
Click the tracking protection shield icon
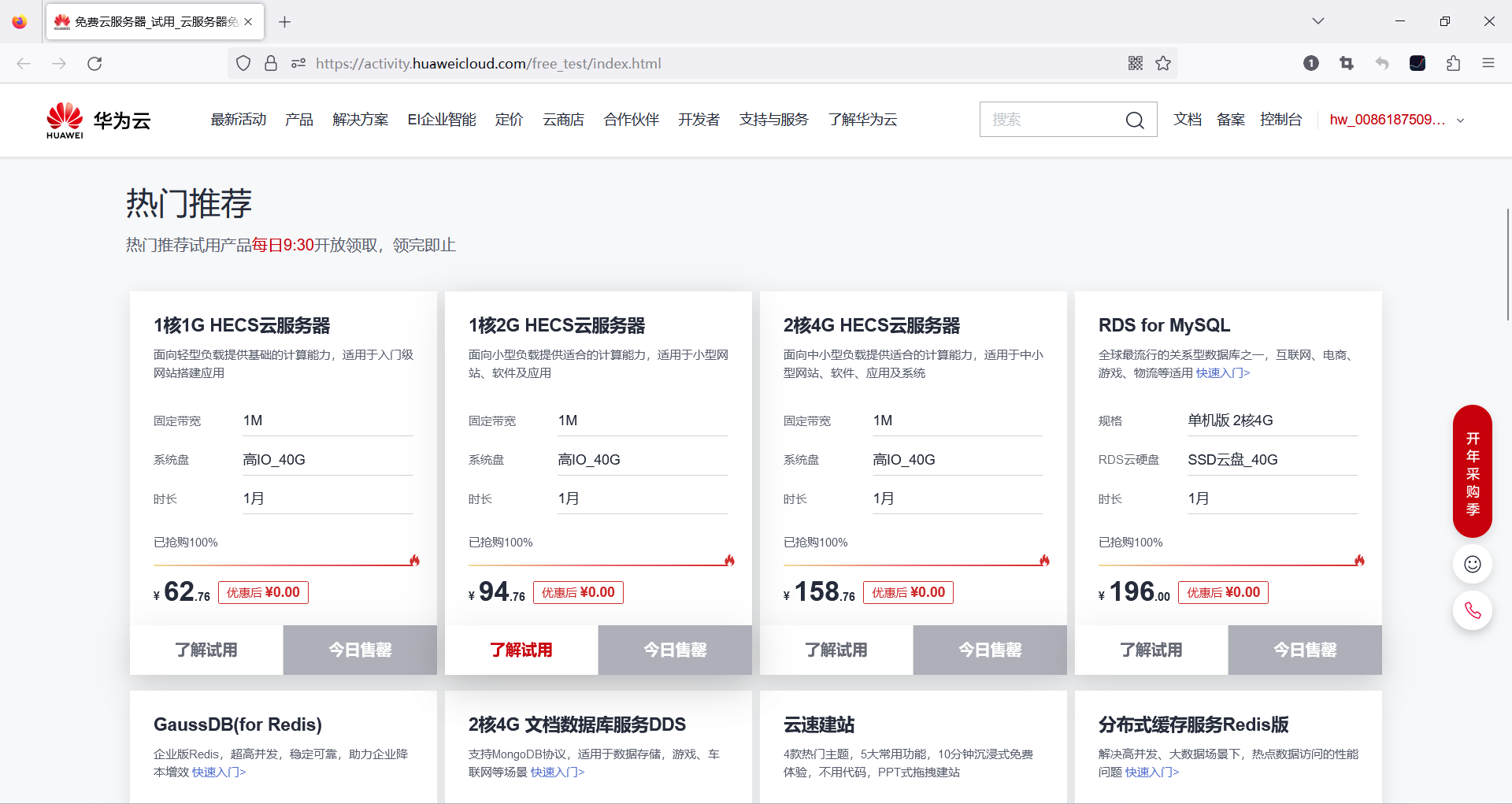(x=243, y=63)
